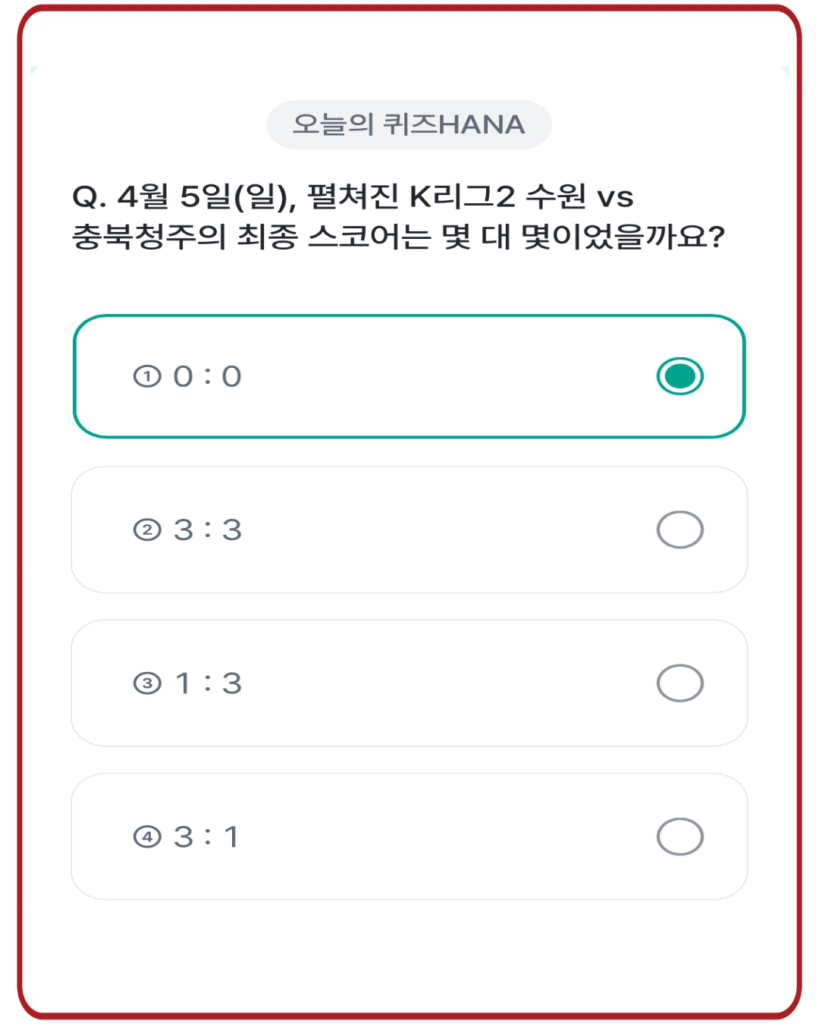Click the team name "충북청주의"
Screen dimensions: 819x1024
click(137, 239)
